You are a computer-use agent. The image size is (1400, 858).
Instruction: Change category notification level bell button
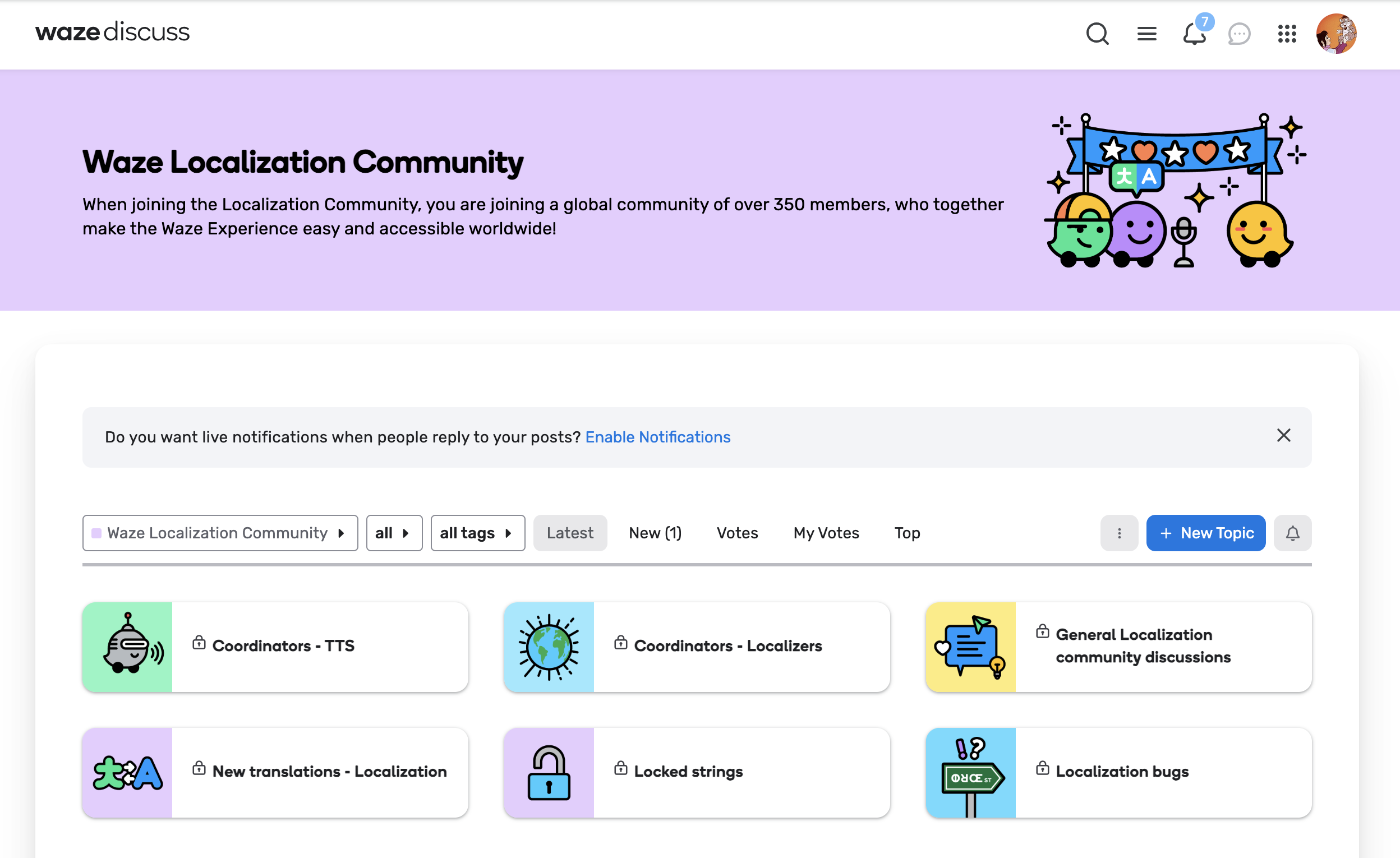(1293, 533)
